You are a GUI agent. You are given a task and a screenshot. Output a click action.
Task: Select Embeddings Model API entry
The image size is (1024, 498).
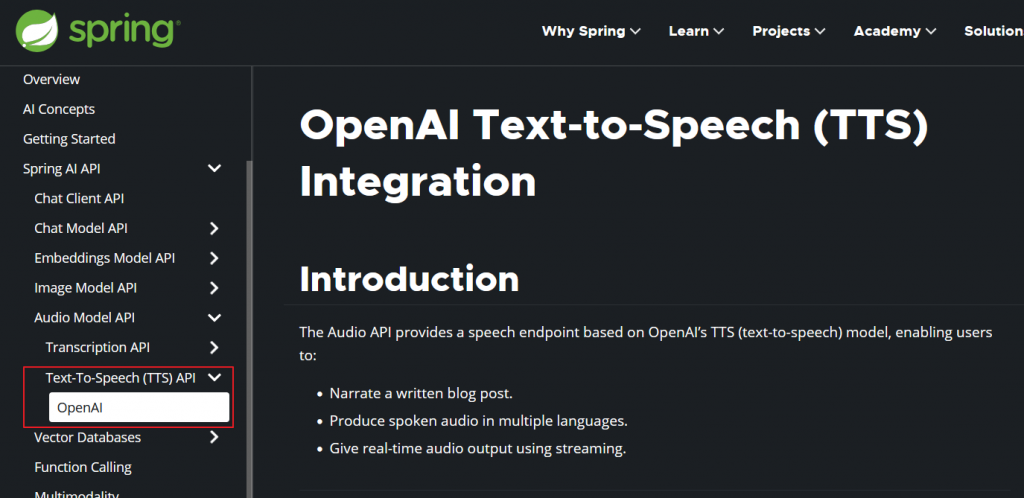104,258
